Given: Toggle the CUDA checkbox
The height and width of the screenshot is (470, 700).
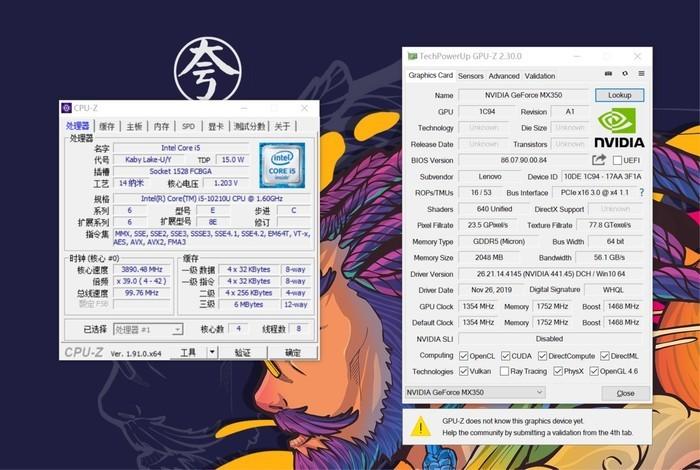Looking at the screenshot, I should pos(505,356).
